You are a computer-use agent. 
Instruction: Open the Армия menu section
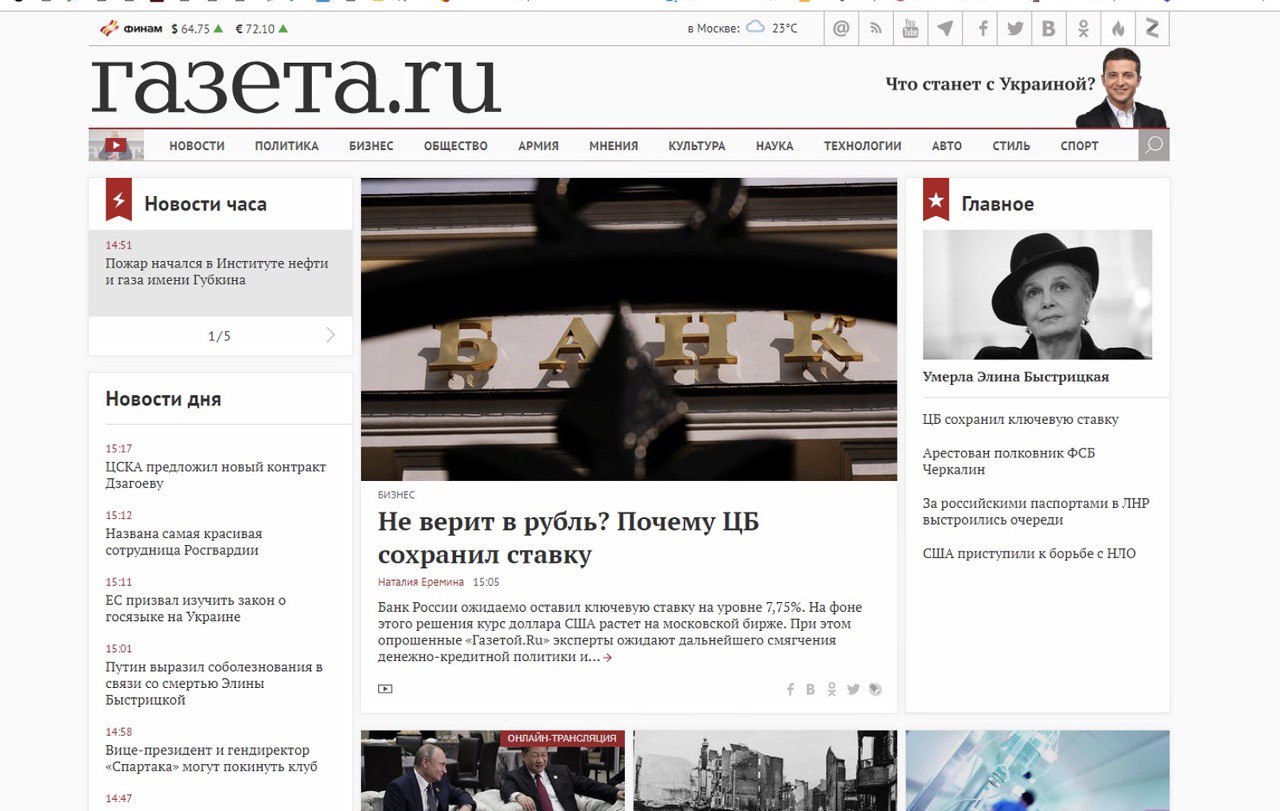coord(539,146)
